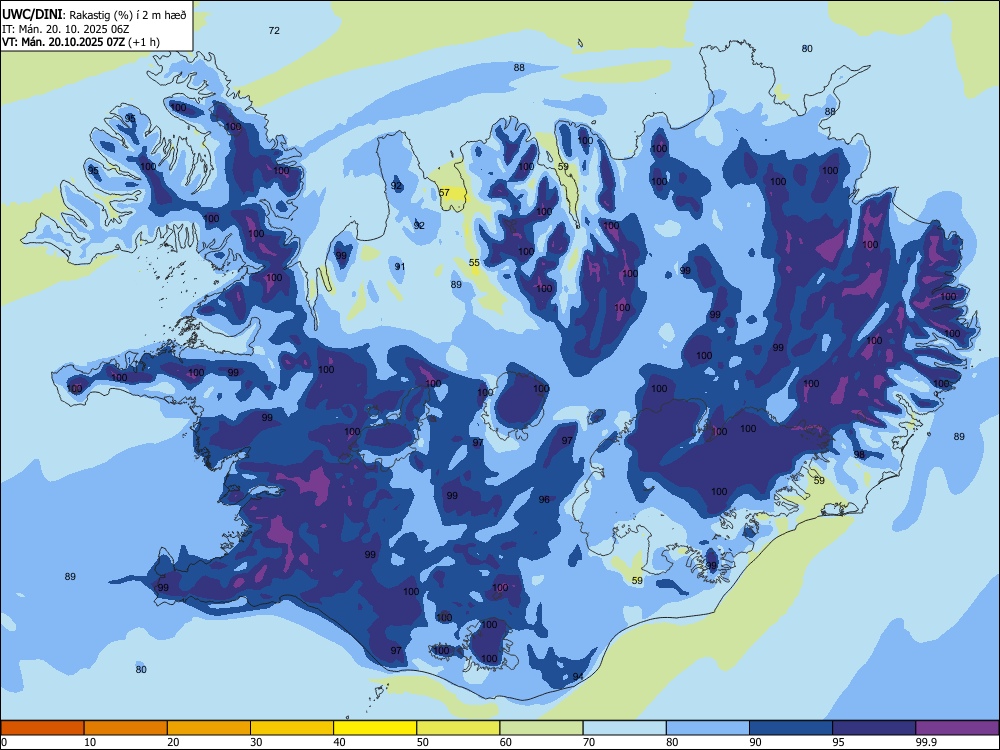Click the light blue 80–90 legend swatch

(708, 728)
